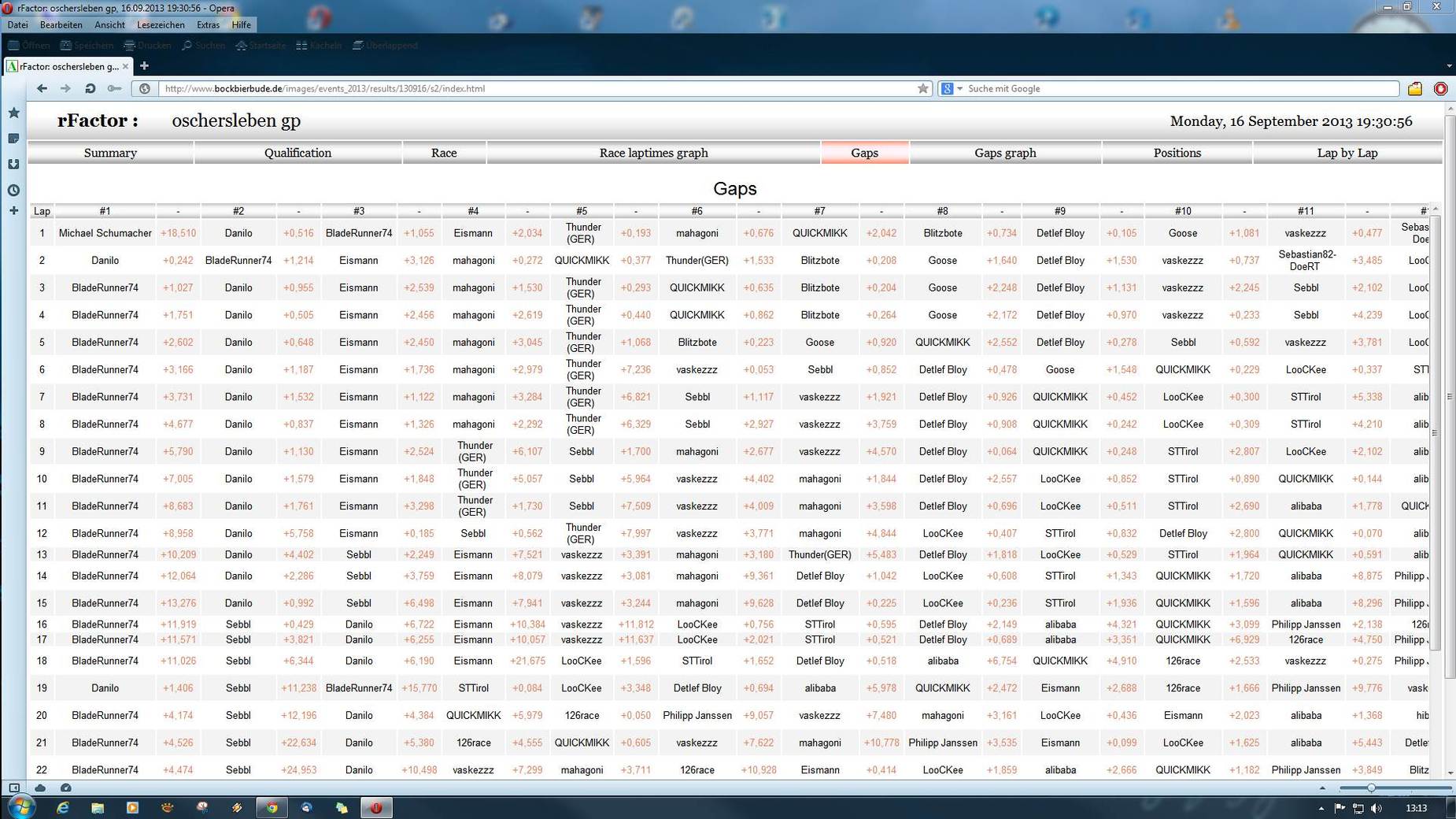
Task: Open the Downloads panel in sidebar
Action: [x=13, y=165]
